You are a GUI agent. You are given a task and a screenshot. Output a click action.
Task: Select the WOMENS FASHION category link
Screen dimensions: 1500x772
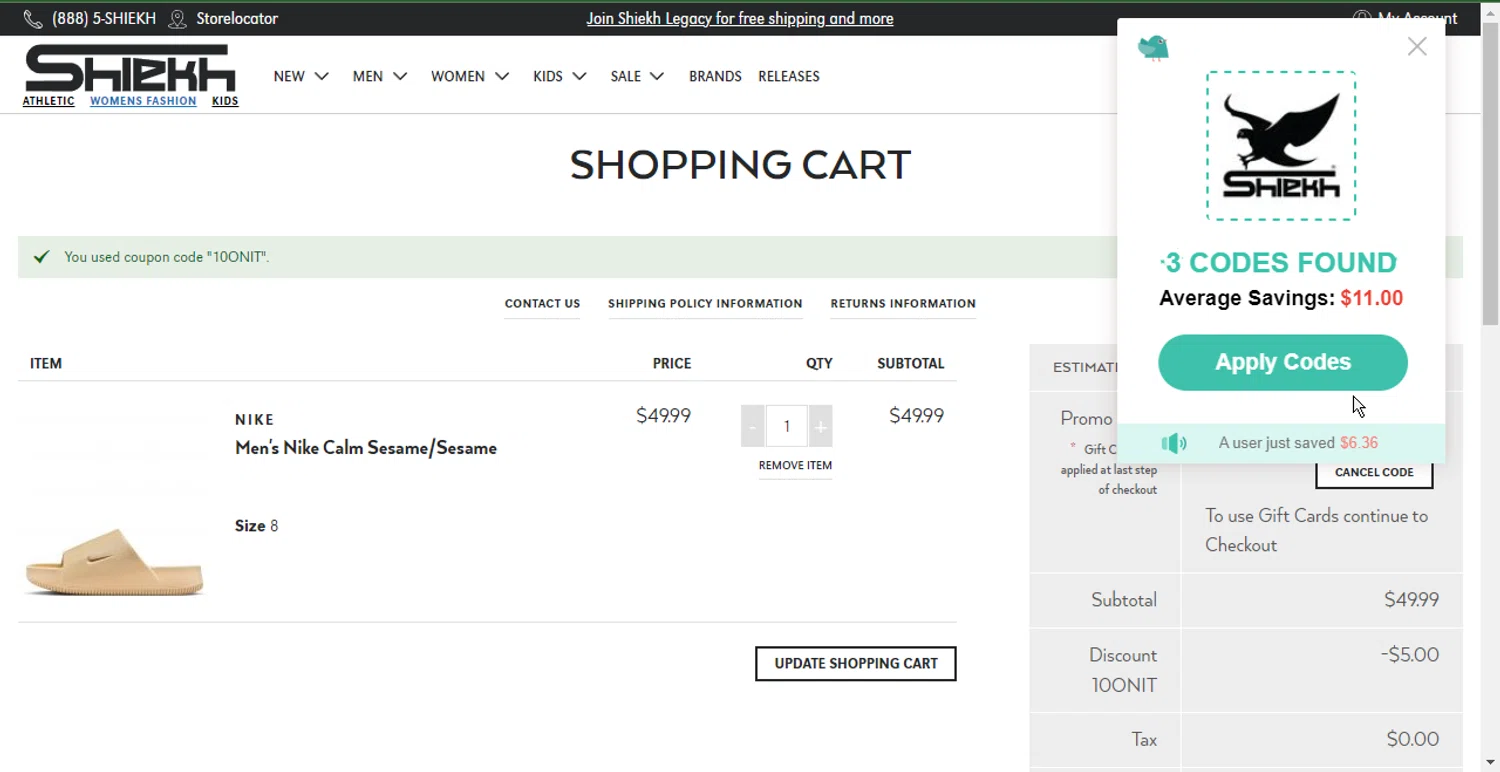click(143, 101)
